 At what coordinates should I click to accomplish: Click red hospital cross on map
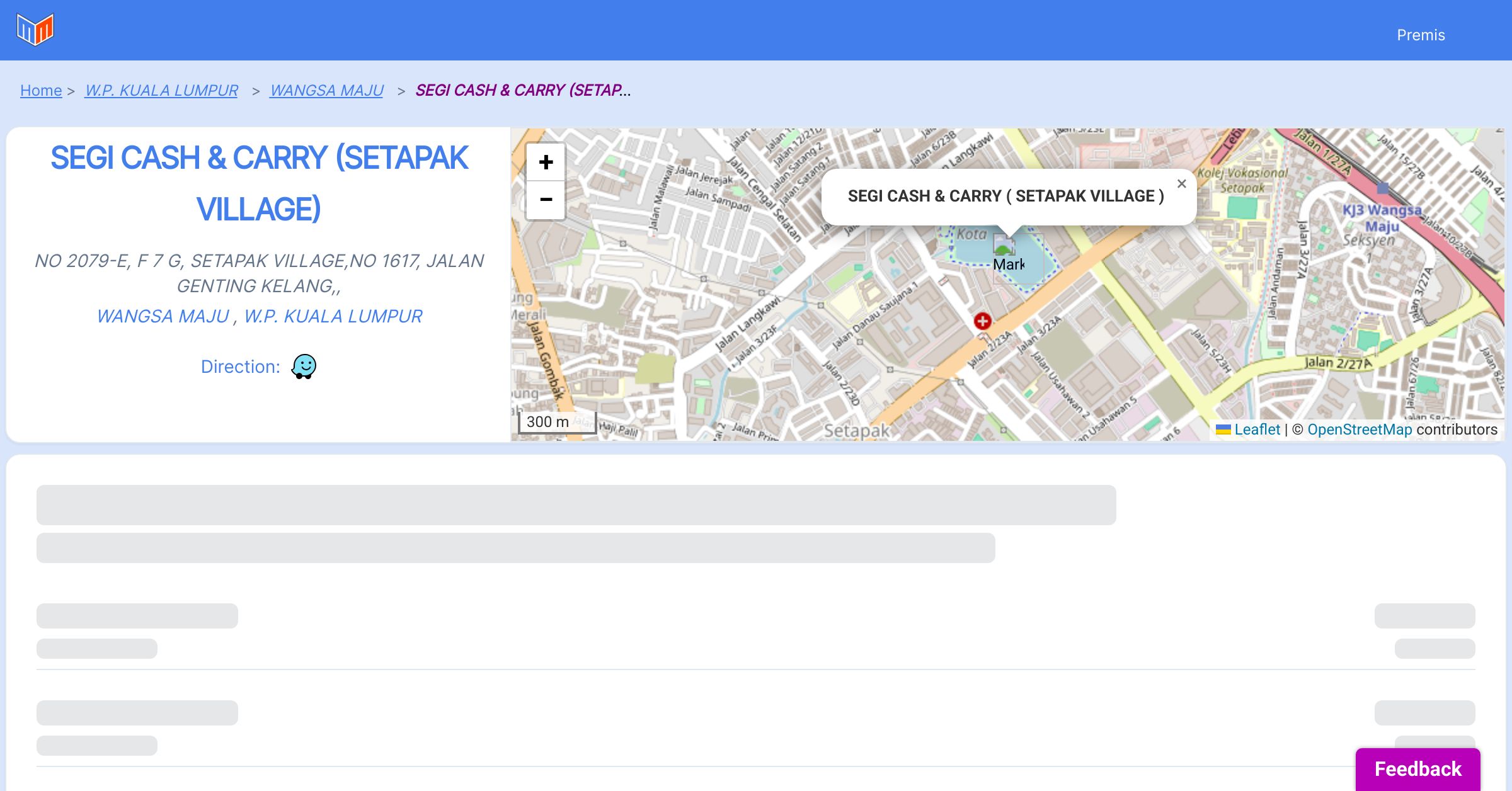tap(982, 321)
